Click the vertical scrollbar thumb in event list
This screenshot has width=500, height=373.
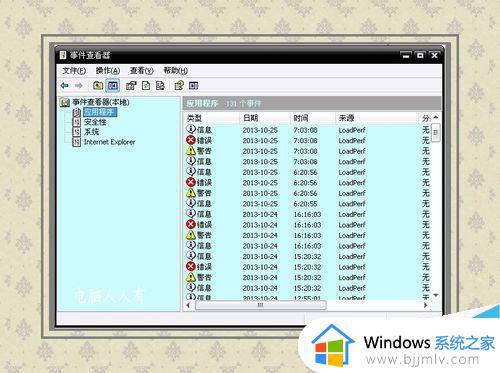click(x=436, y=132)
